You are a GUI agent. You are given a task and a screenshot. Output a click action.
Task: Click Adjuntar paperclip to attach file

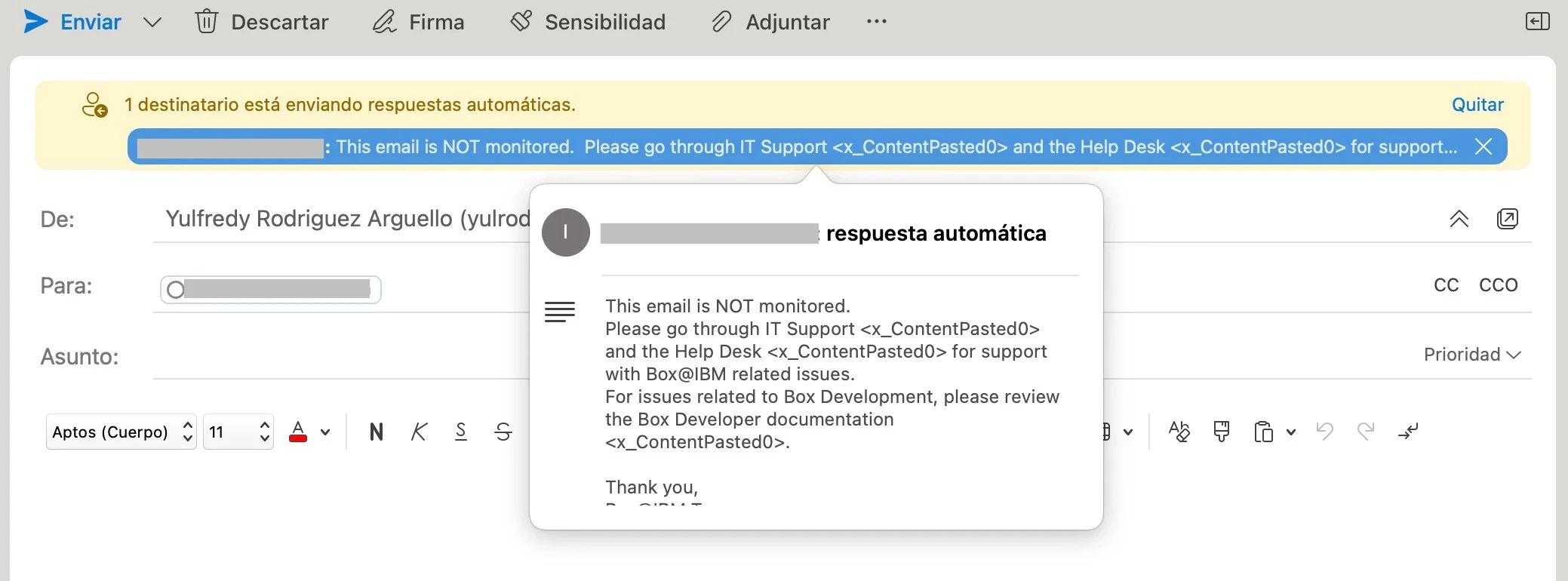click(770, 22)
